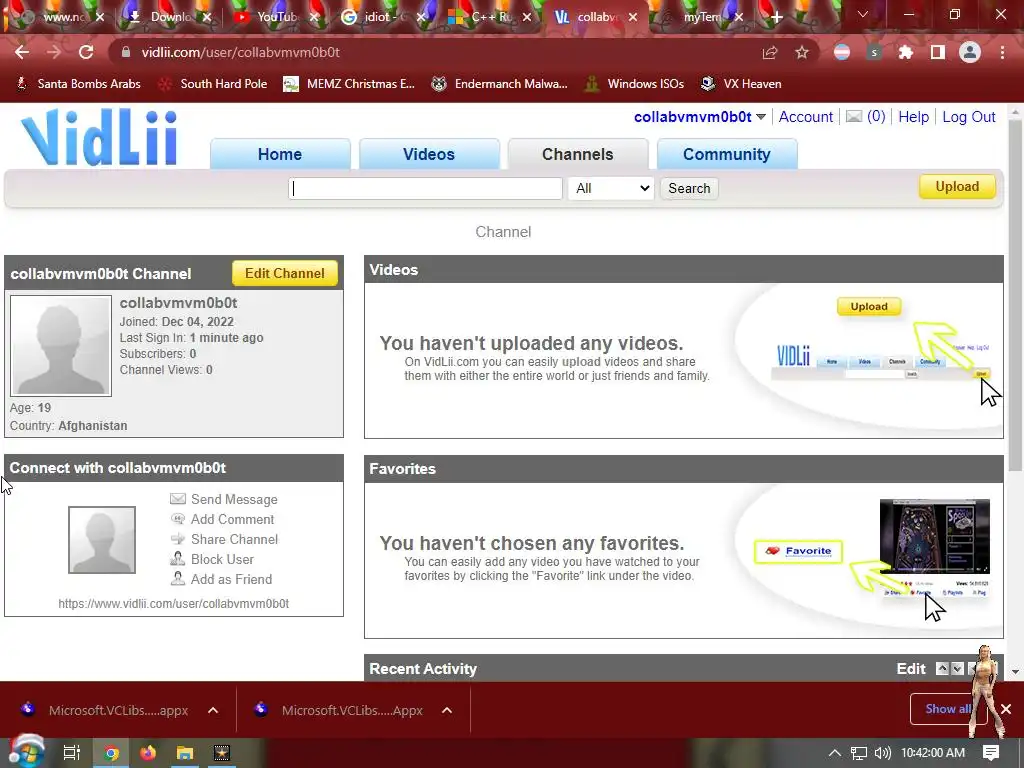Open Endermanch Malwa... bookmark

tap(500, 84)
